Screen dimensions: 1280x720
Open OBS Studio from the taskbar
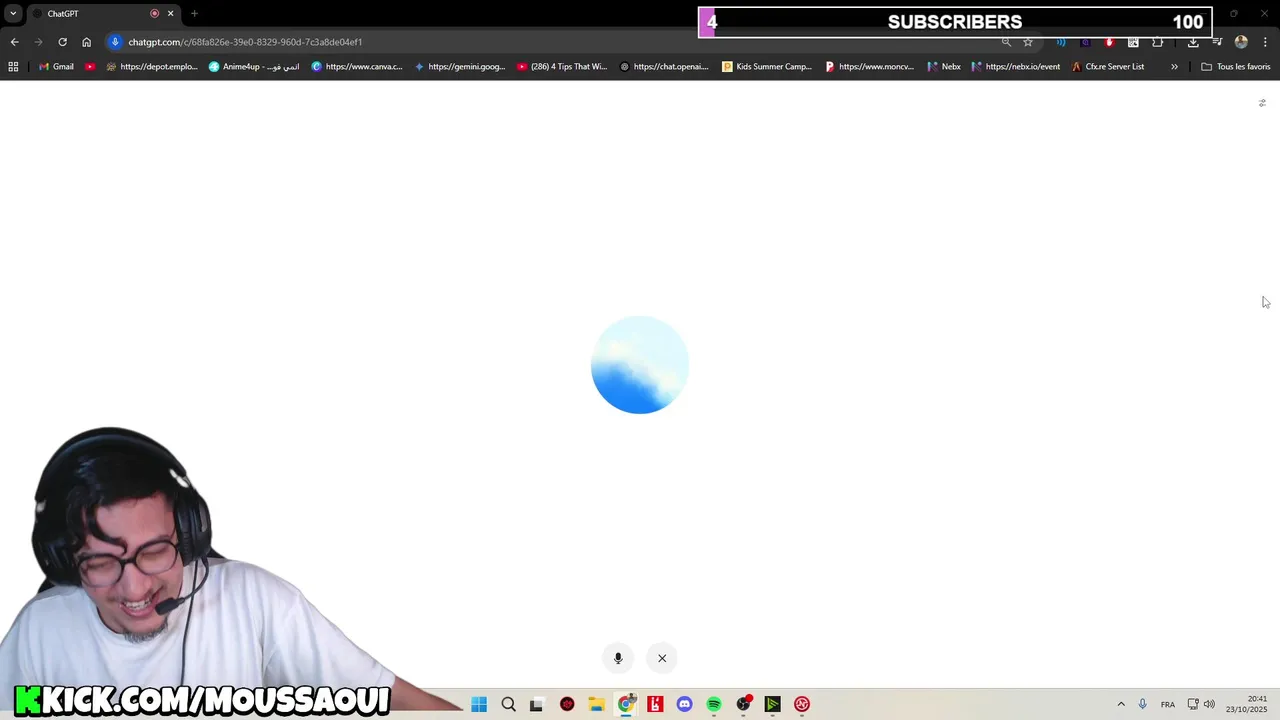pyautogui.click(x=744, y=704)
